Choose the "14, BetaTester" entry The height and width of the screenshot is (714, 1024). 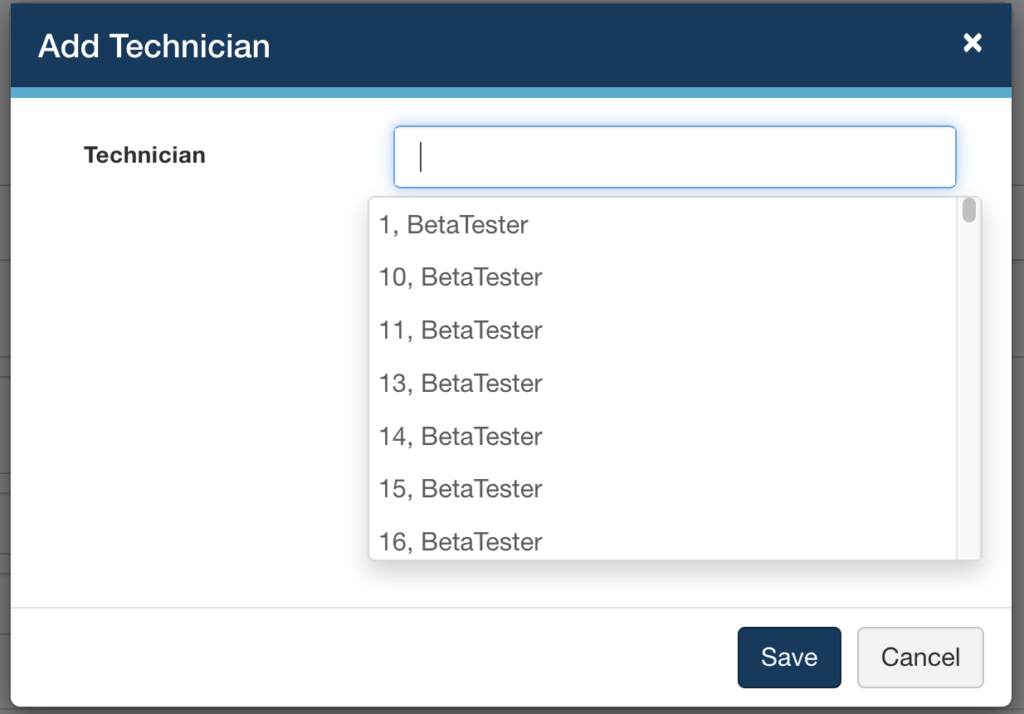pyautogui.click(x=461, y=436)
